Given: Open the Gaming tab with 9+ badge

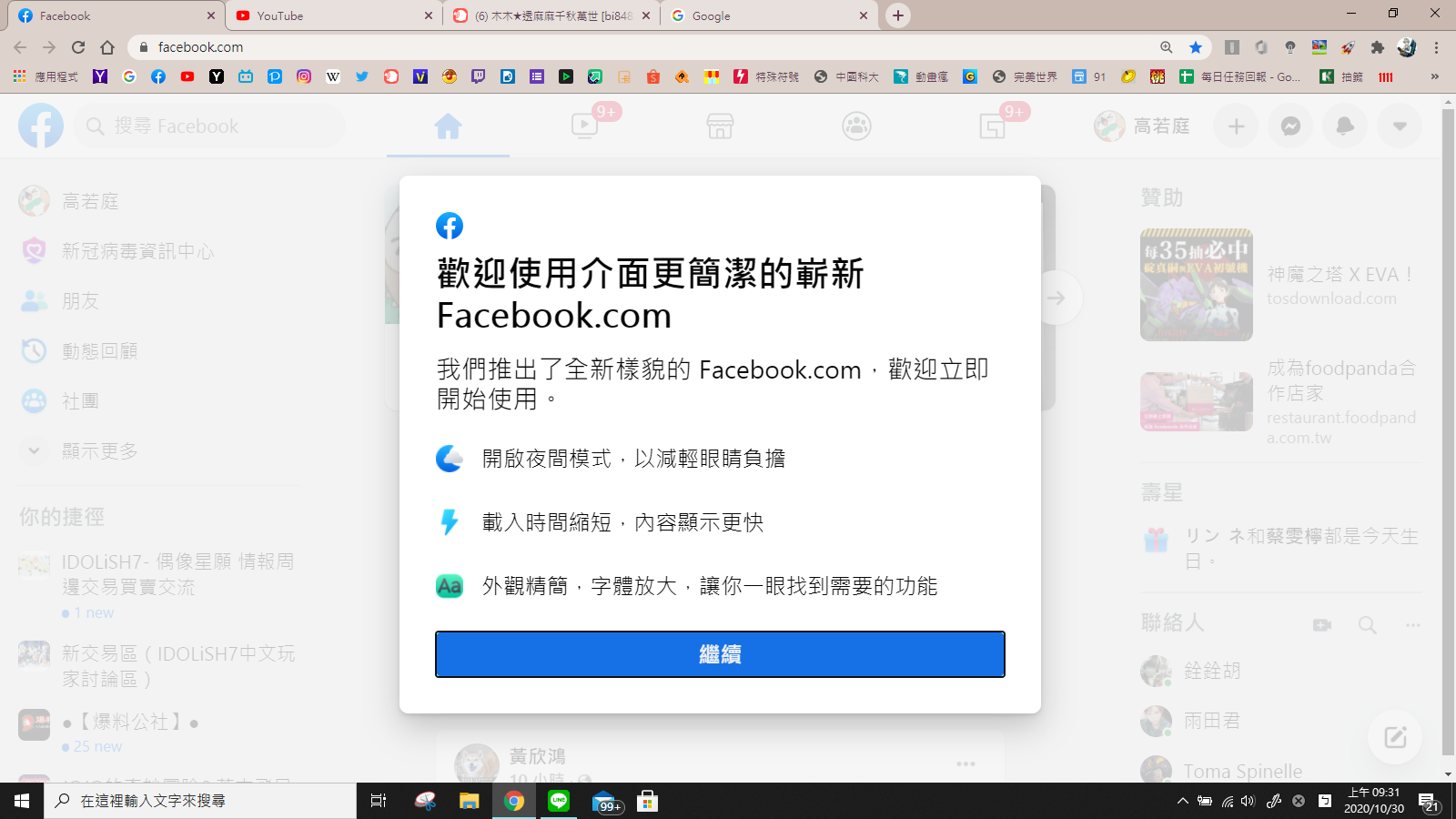Looking at the screenshot, I should [x=993, y=126].
